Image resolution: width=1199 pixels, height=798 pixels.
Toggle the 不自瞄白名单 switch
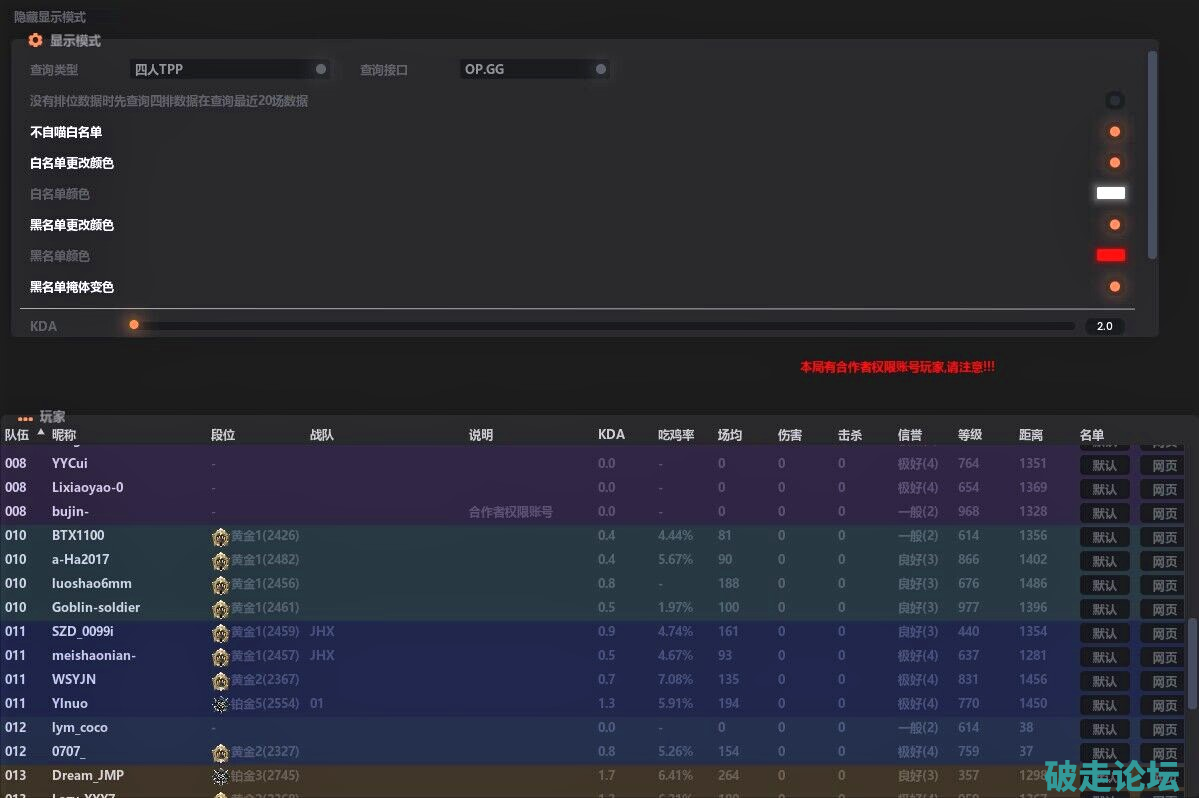1114,132
